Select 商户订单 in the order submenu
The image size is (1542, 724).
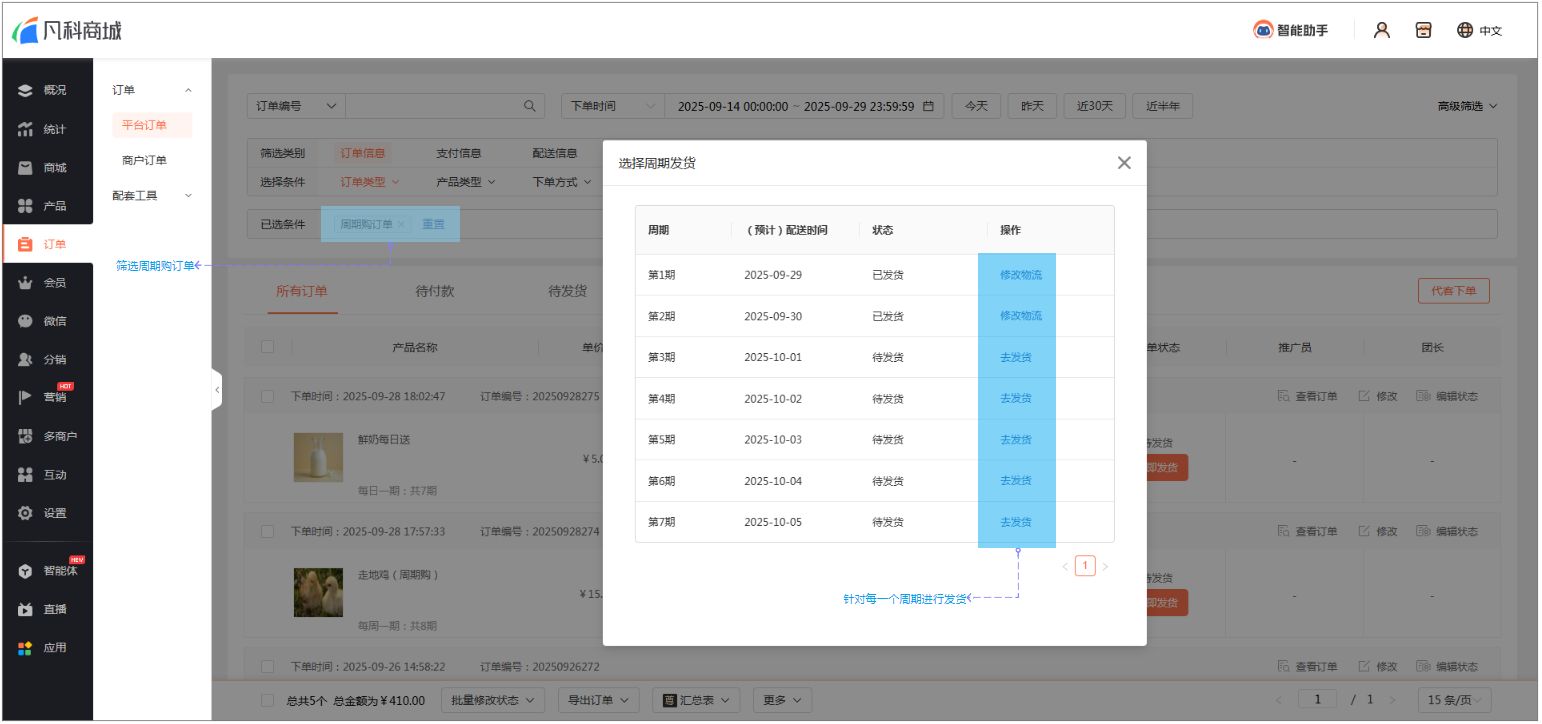pyautogui.click(x=144, y=160)
